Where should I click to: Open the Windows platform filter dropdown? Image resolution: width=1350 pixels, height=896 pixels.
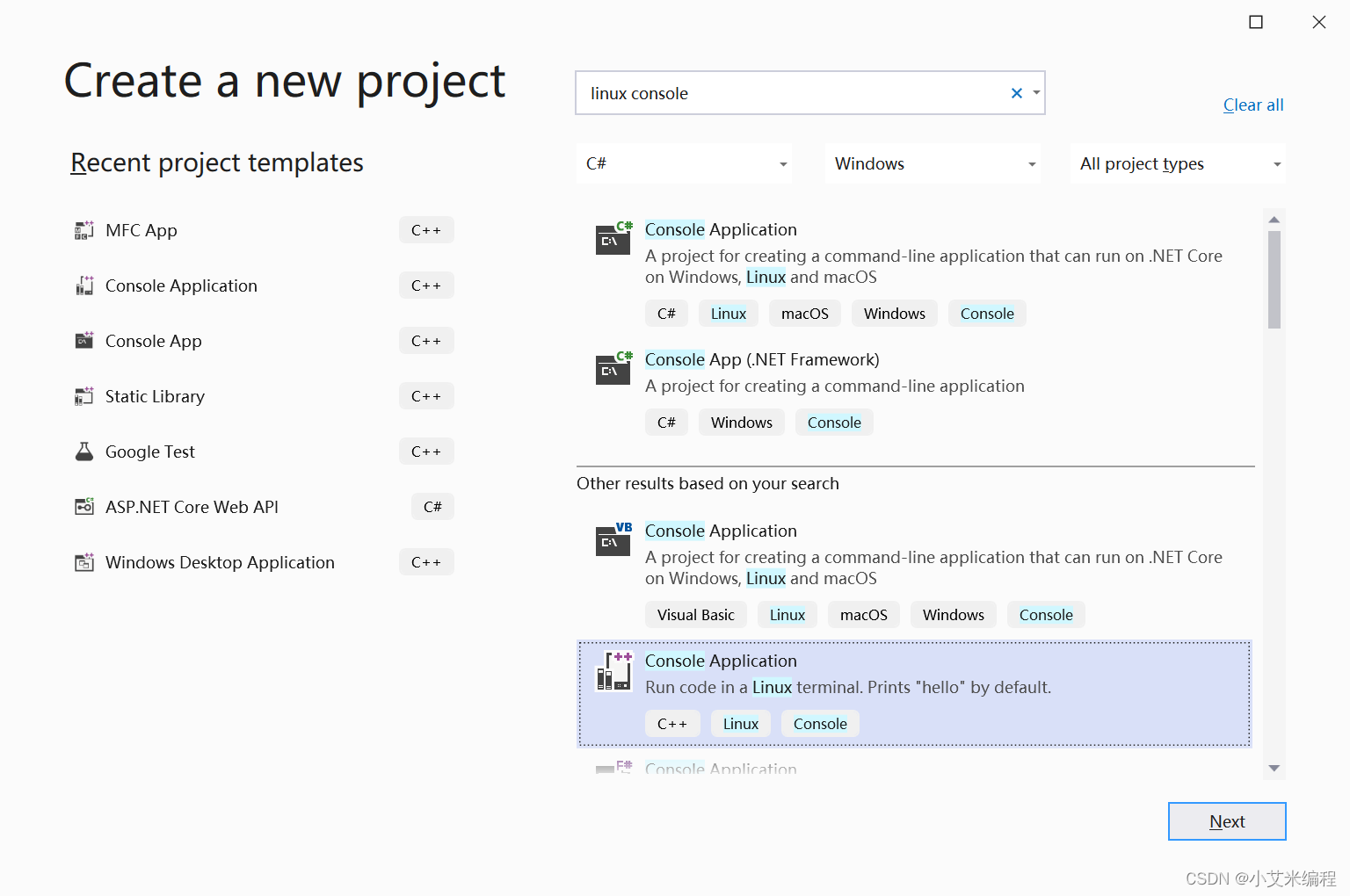click(x=933, y=163)
